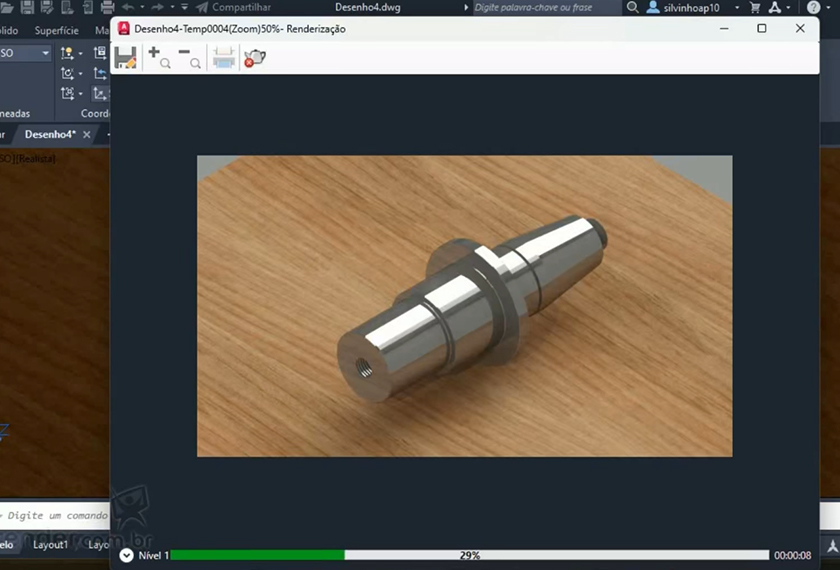Expand render details chevron beside Nível 1
Image resolution: width=840 pixels, height=570 pixels.
click(126, 555)
